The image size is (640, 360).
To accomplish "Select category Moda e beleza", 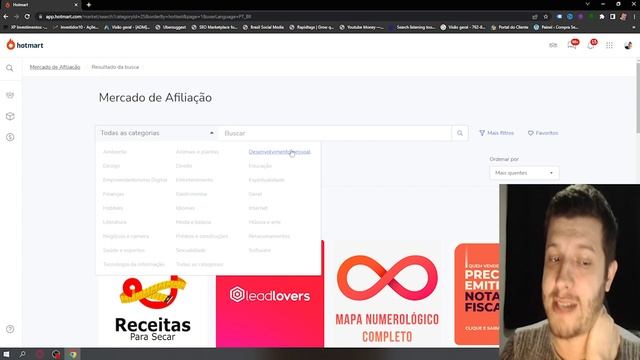I will click(x=193, y=222).
